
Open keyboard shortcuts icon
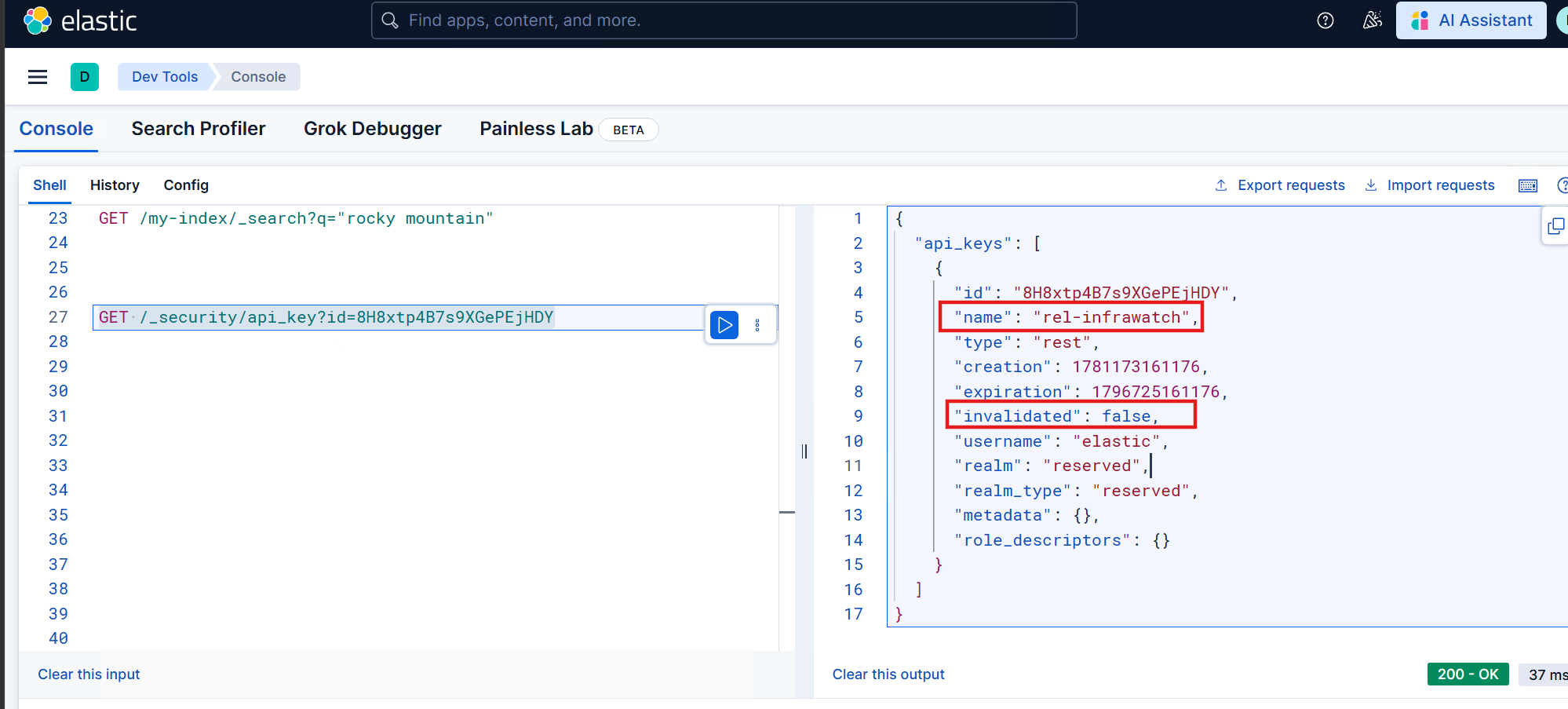coord(1528,185)
